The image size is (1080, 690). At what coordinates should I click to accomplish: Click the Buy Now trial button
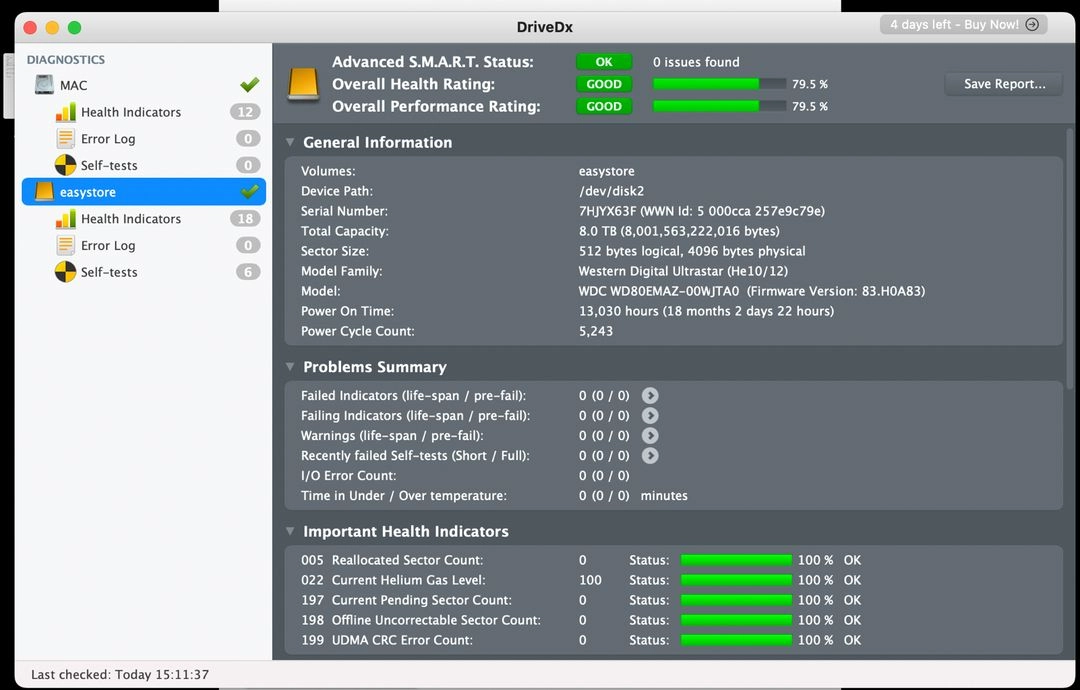964,25
